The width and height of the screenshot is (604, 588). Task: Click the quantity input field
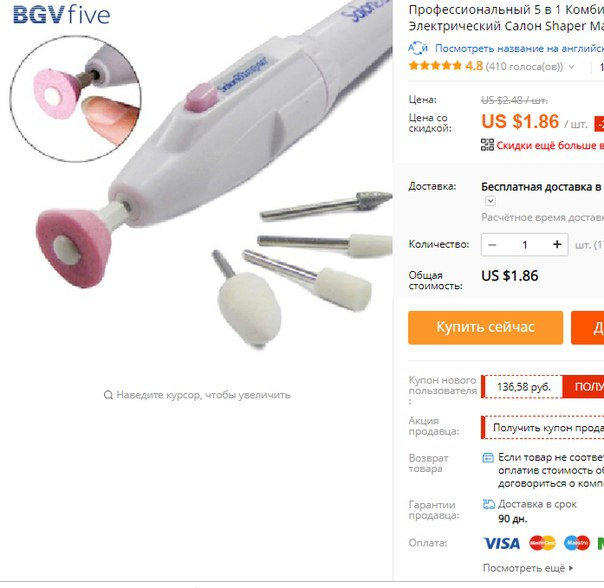[525, 245]
